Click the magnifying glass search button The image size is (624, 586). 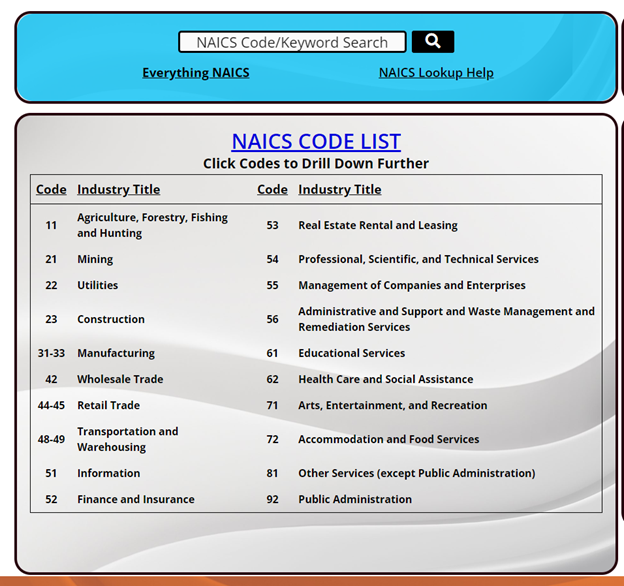click(432, 41)
